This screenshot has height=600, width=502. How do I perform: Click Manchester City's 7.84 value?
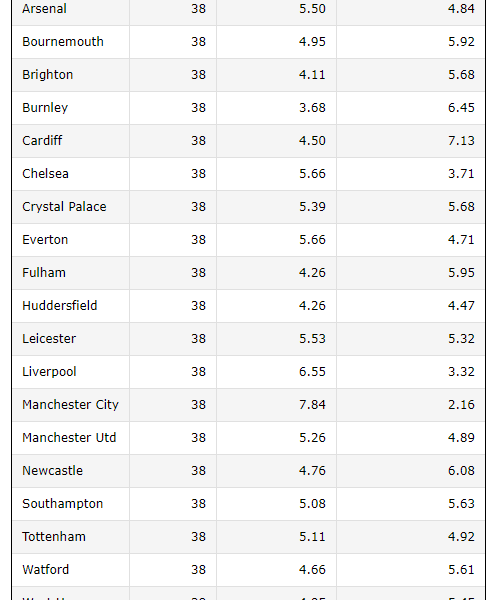(312, 404)
